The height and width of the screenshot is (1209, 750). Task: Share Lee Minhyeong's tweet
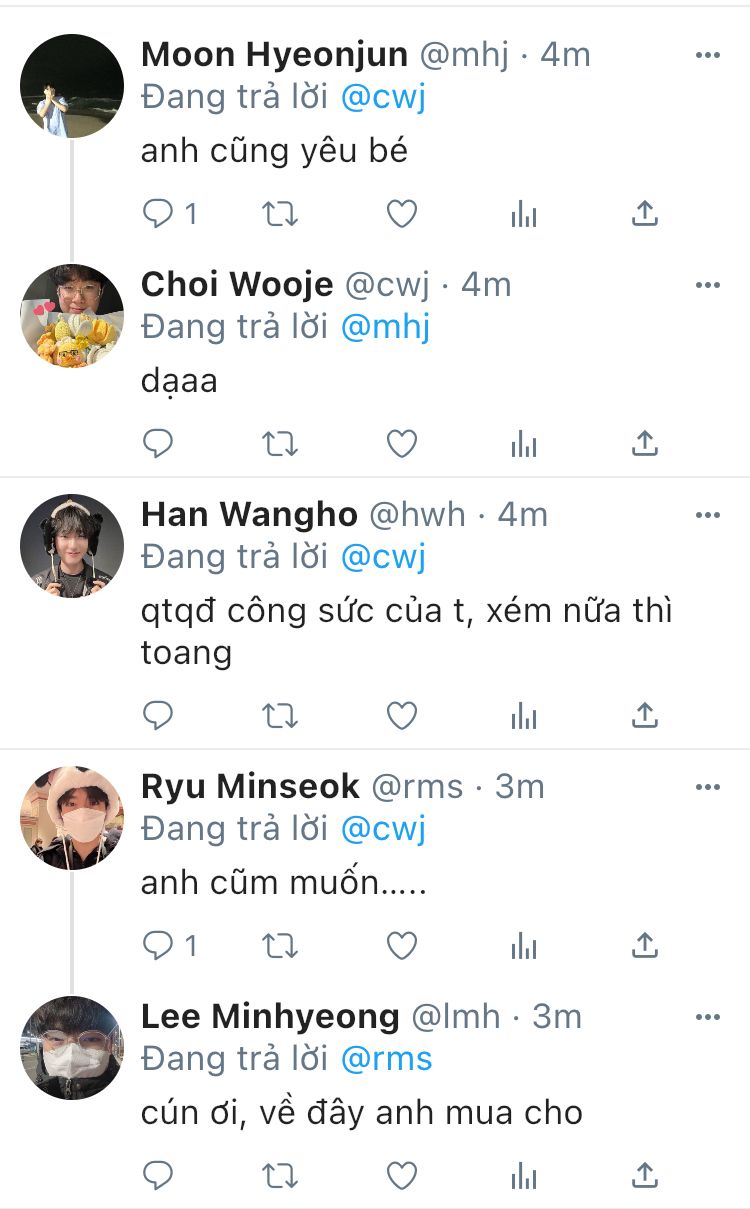[646, 1174]
